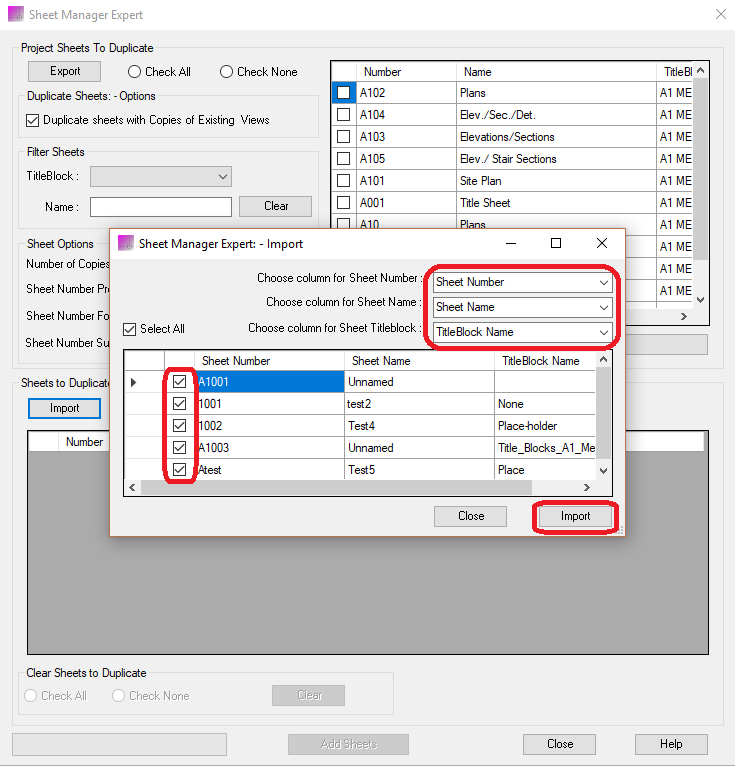Open the Sheet Number column dropdown
The height and width of the screenshot is (766, 735).
coord(523,282)
